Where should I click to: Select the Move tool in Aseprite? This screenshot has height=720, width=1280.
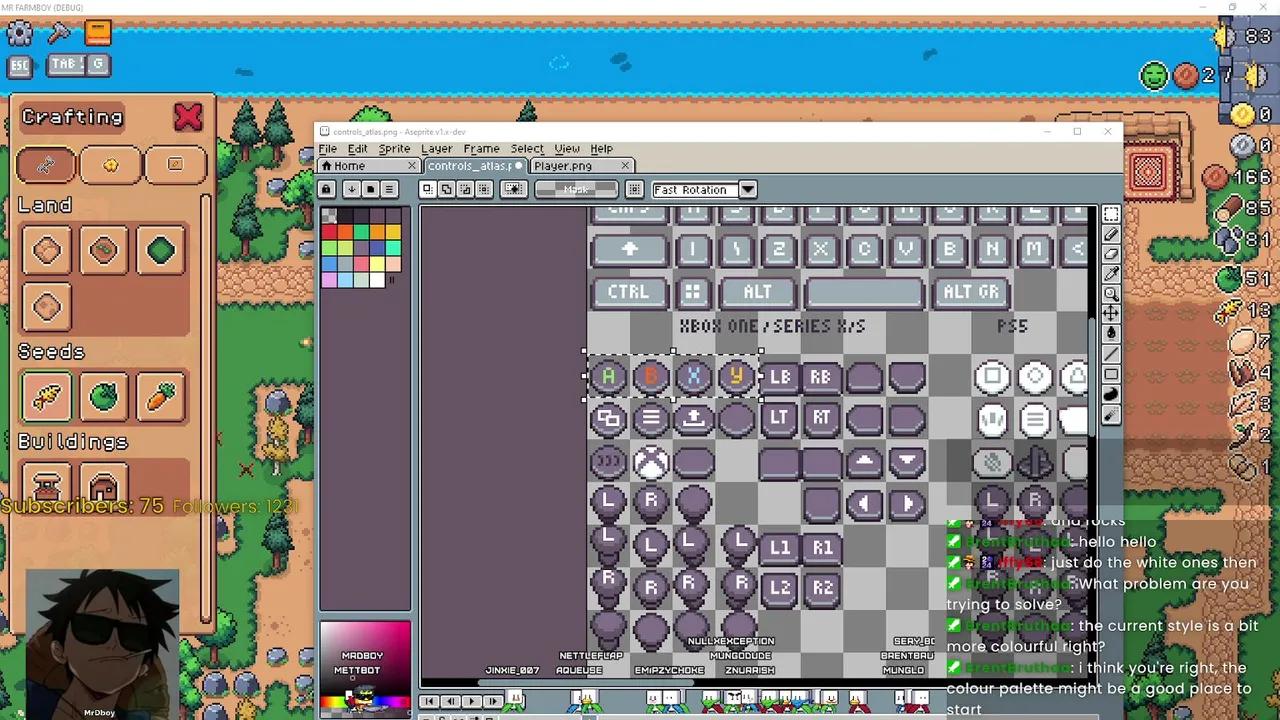point(1111,314)
